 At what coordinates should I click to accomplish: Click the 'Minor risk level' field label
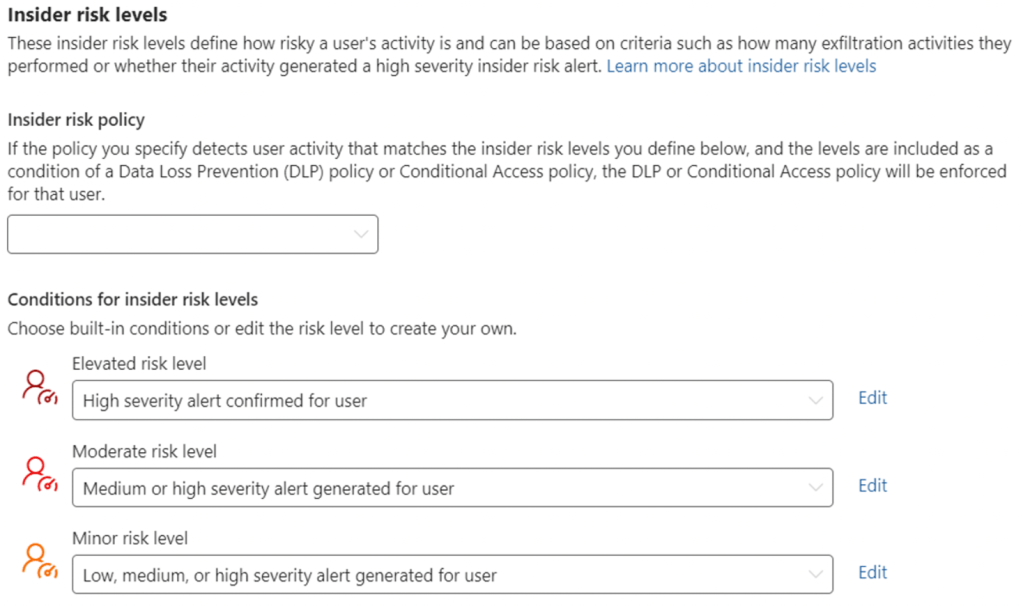[130, 539]
